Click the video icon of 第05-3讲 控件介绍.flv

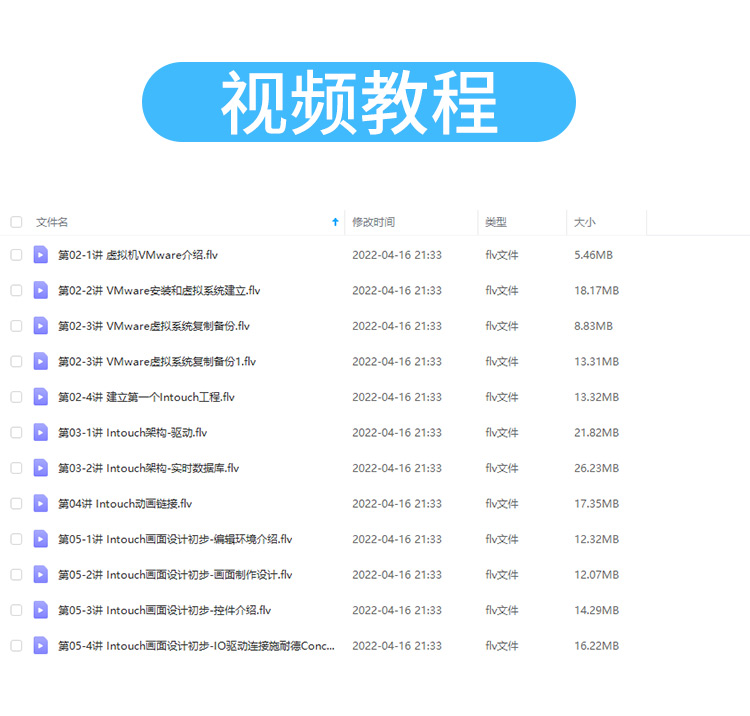41,610
